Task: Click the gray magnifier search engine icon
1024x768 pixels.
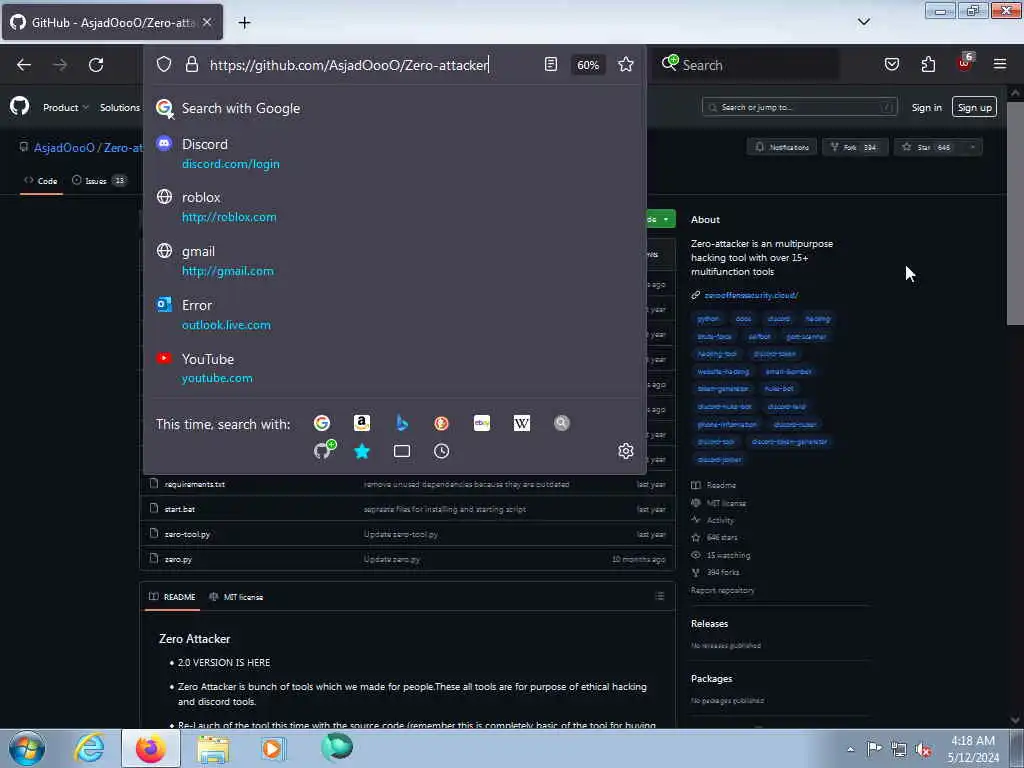Action: (x=562, y=423)
